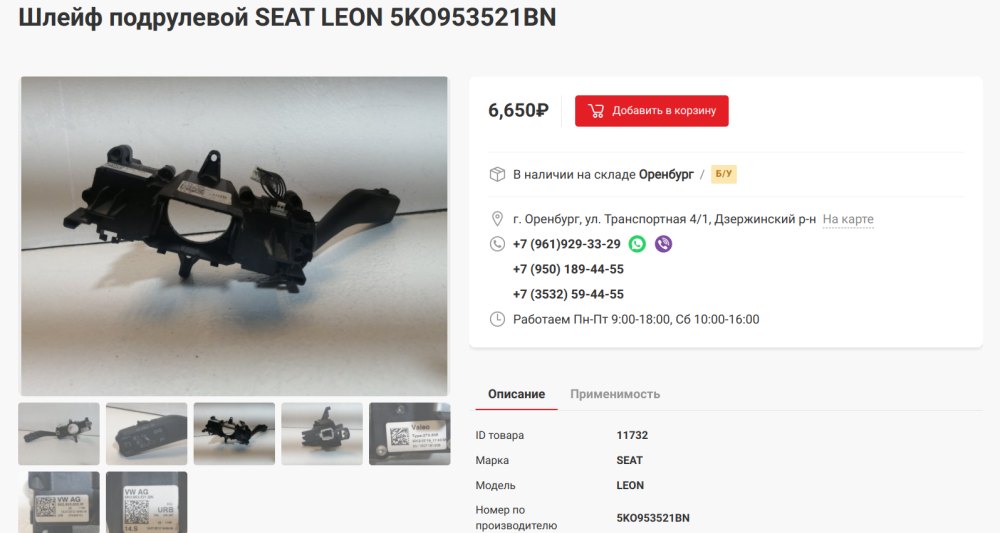This screenshot has width=1000, height=533.
Task: Select the first thumbnail of the stalk switch
Action: (59, 434)
